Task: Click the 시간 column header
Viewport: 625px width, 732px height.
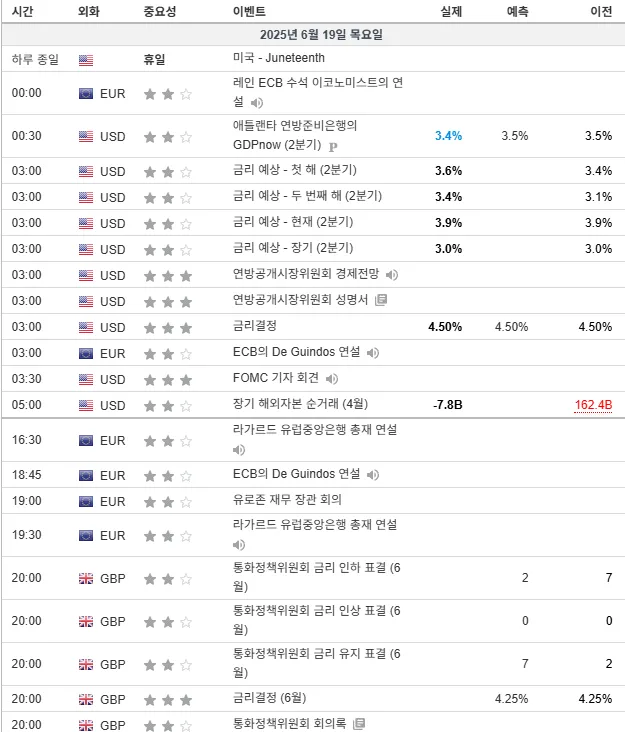Action: (22, 11)
